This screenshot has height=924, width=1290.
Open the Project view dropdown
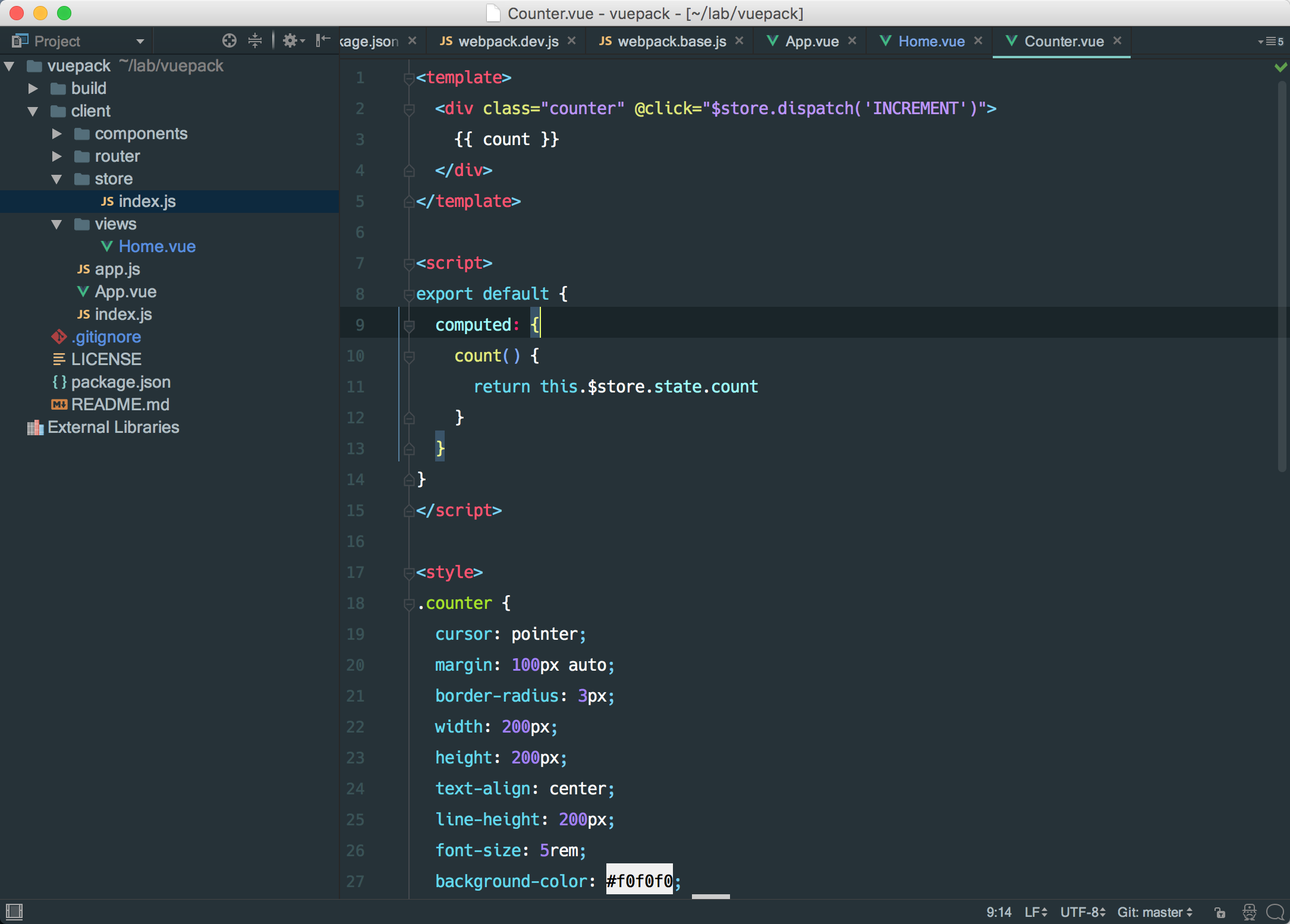point(140,41)
